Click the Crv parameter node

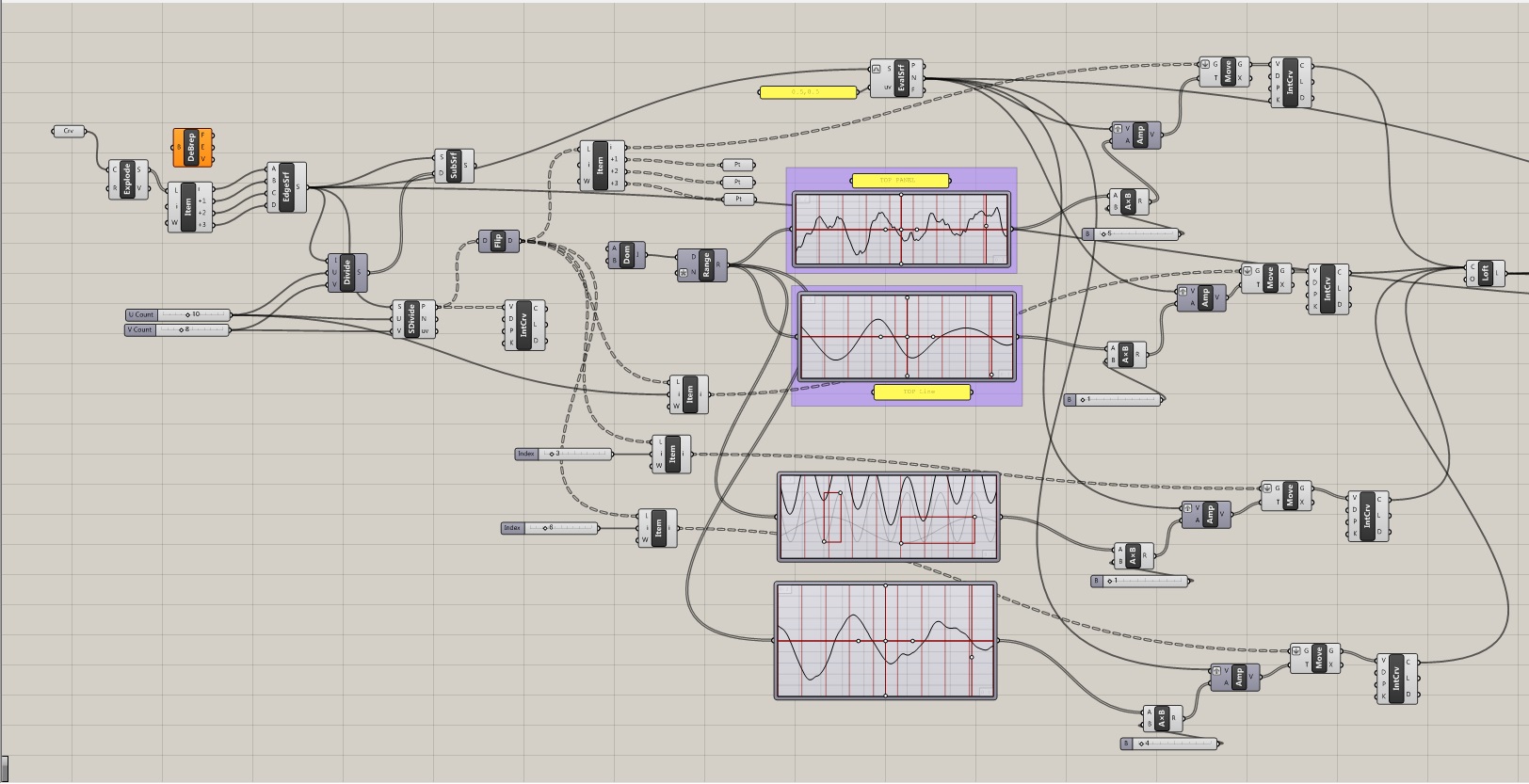coord(68,131)
